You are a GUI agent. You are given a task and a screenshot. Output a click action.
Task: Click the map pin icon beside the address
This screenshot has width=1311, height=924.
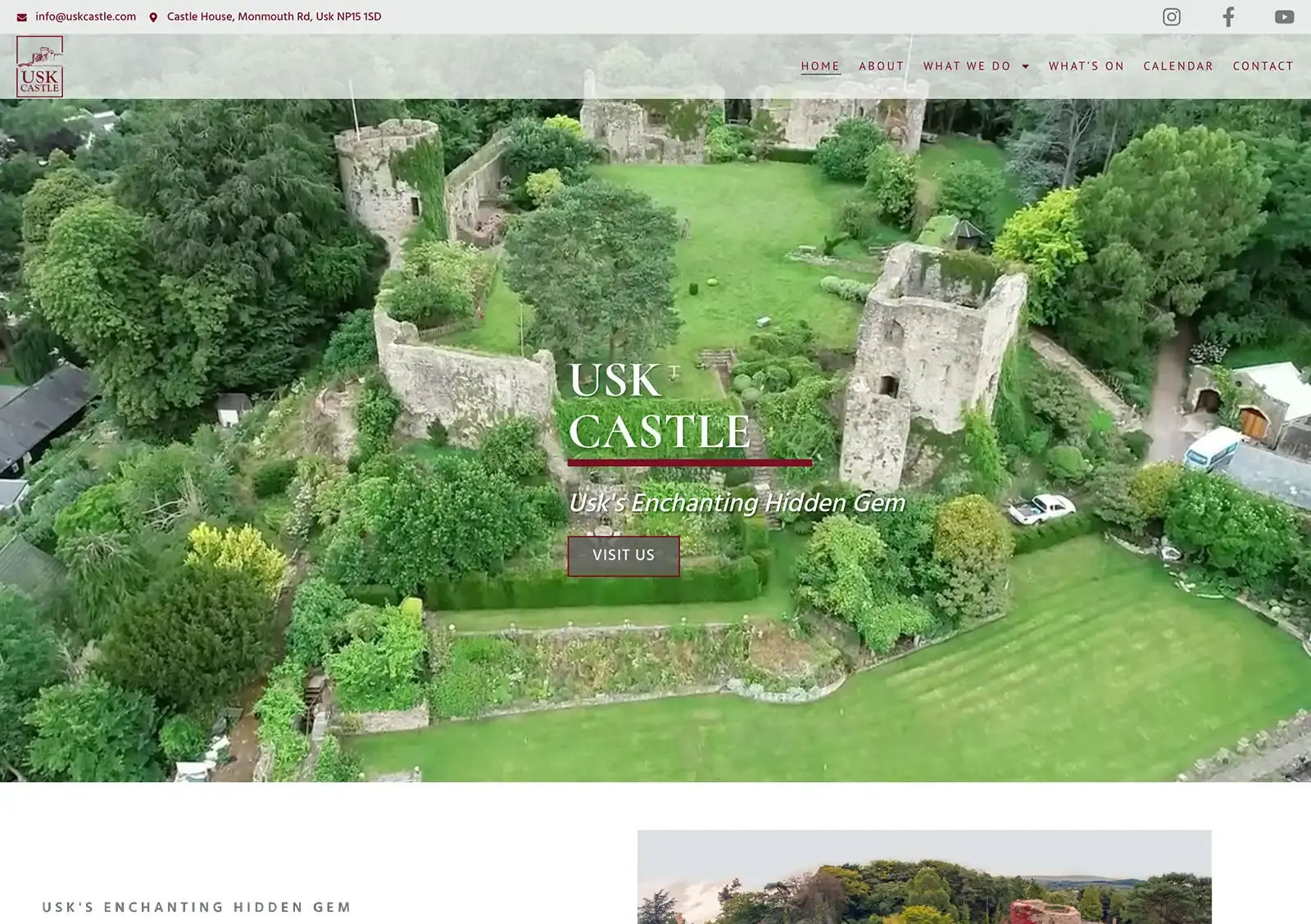(x=152, y=16)
